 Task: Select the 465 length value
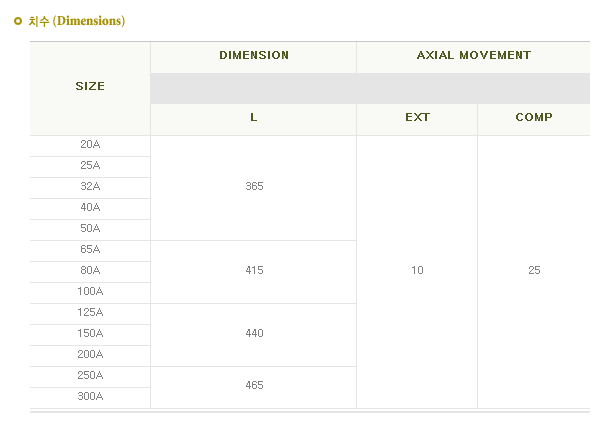(254, 386)
